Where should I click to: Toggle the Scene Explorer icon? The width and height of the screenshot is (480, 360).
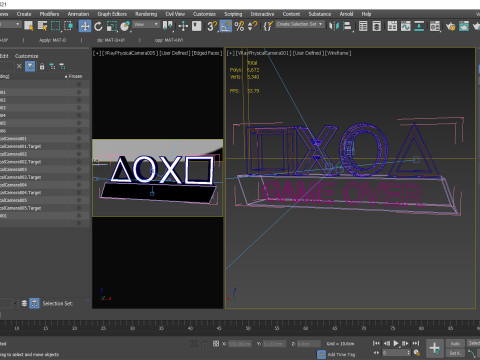(363, 26)
